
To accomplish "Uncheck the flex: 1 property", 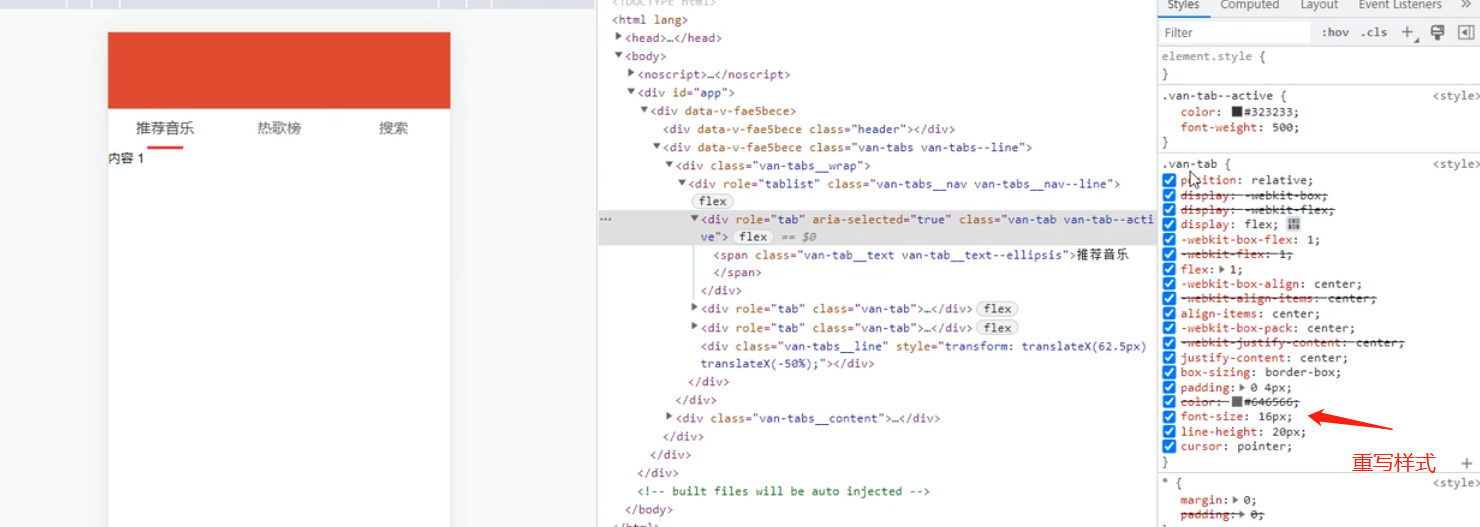I will [x=1169, y=269].
